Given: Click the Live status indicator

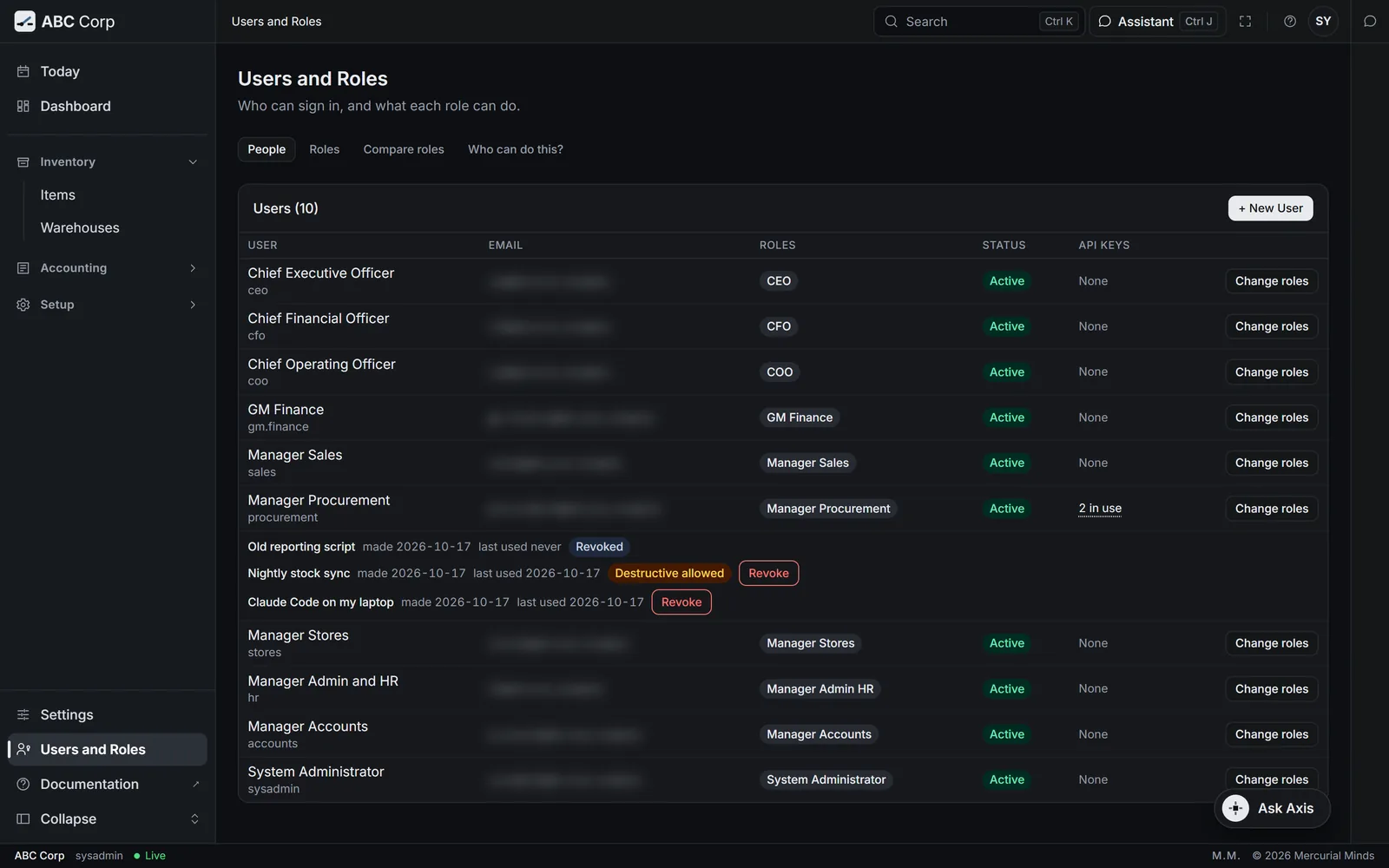Looking at the screenshot, I should click(149, 856).
